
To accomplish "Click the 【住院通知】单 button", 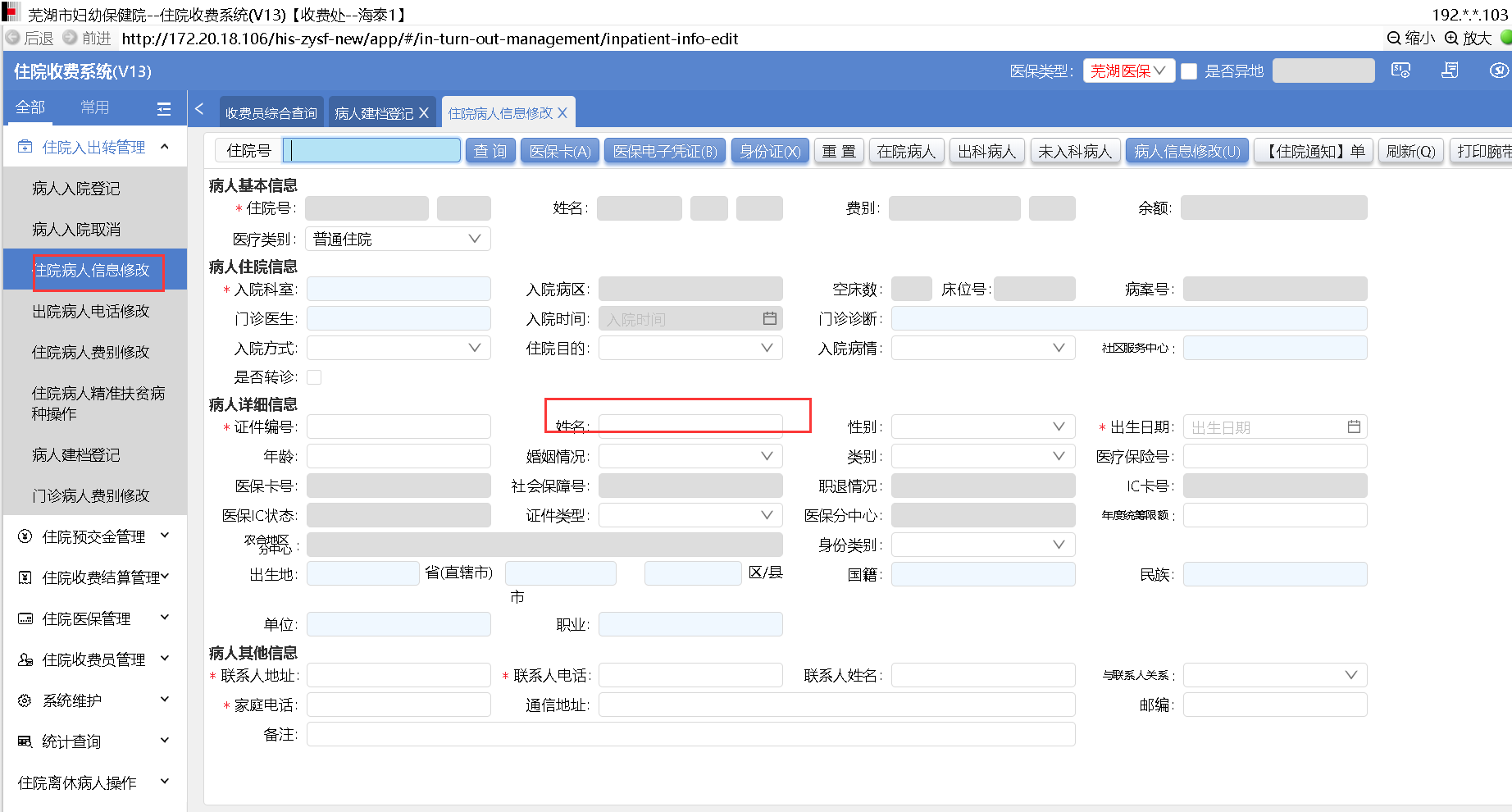I will click(1314, 151).
